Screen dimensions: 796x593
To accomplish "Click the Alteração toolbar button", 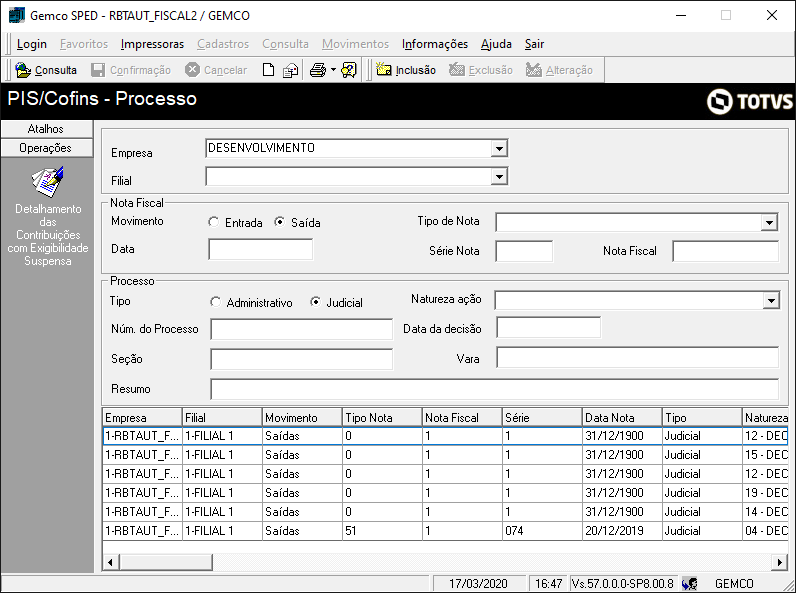I will click(559, 70).
